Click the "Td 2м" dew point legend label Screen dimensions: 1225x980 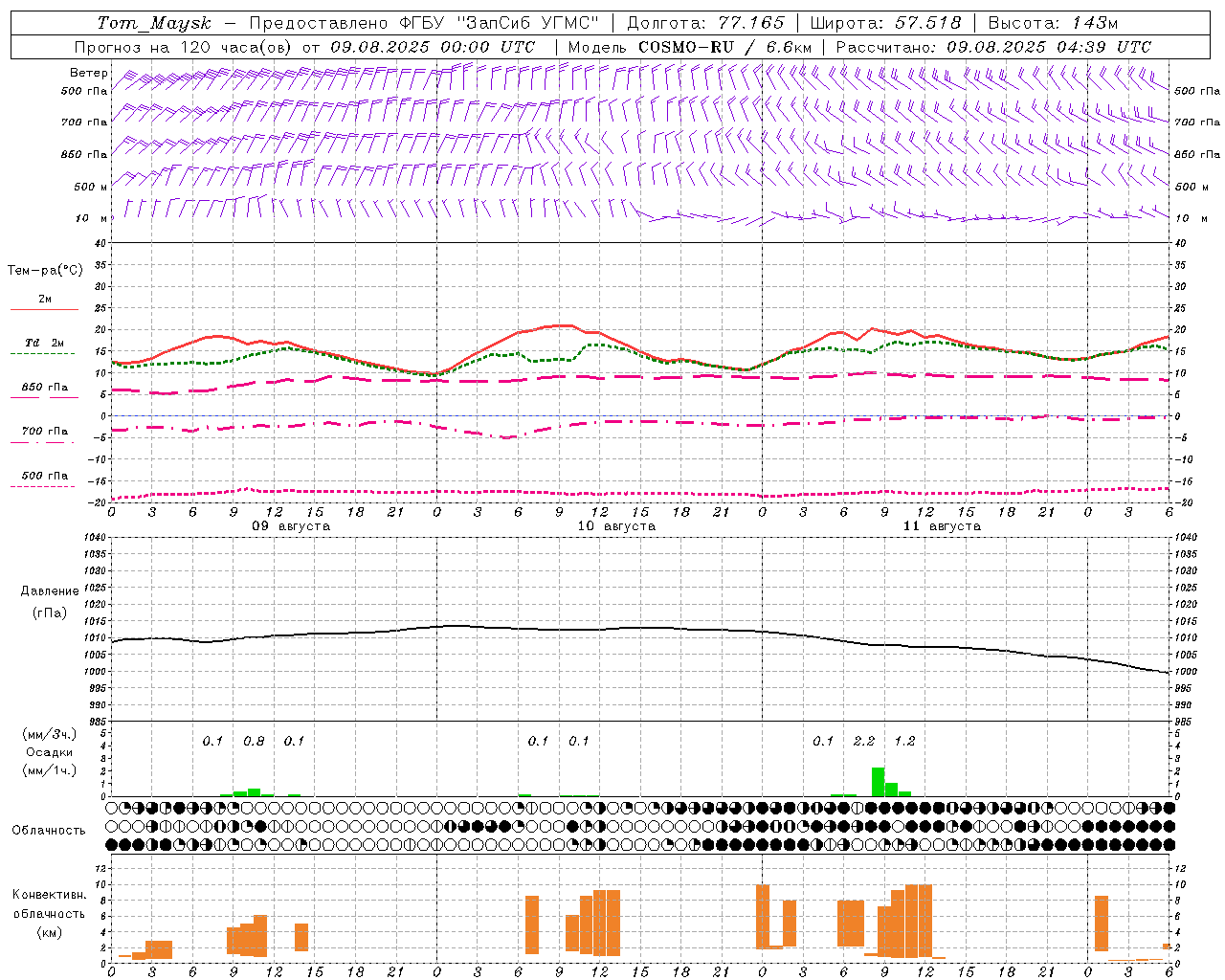pos(44,343)
